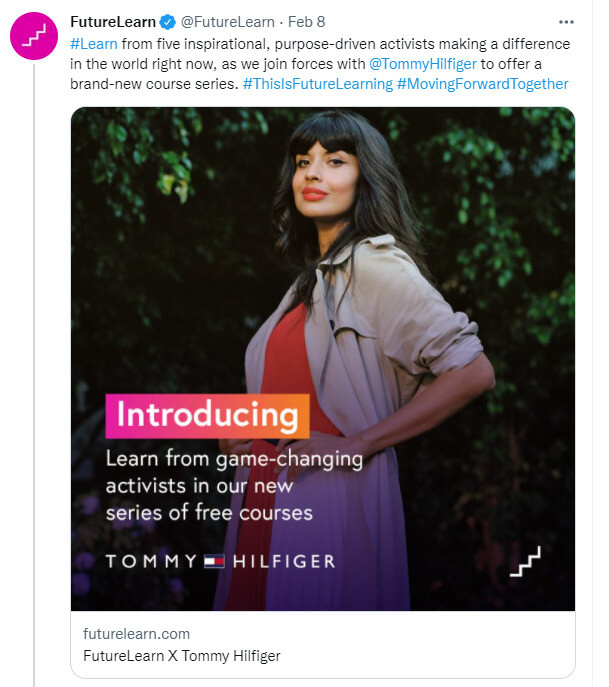
Task: Open the tweet's three-dot more menu
Action: (565, 22)
